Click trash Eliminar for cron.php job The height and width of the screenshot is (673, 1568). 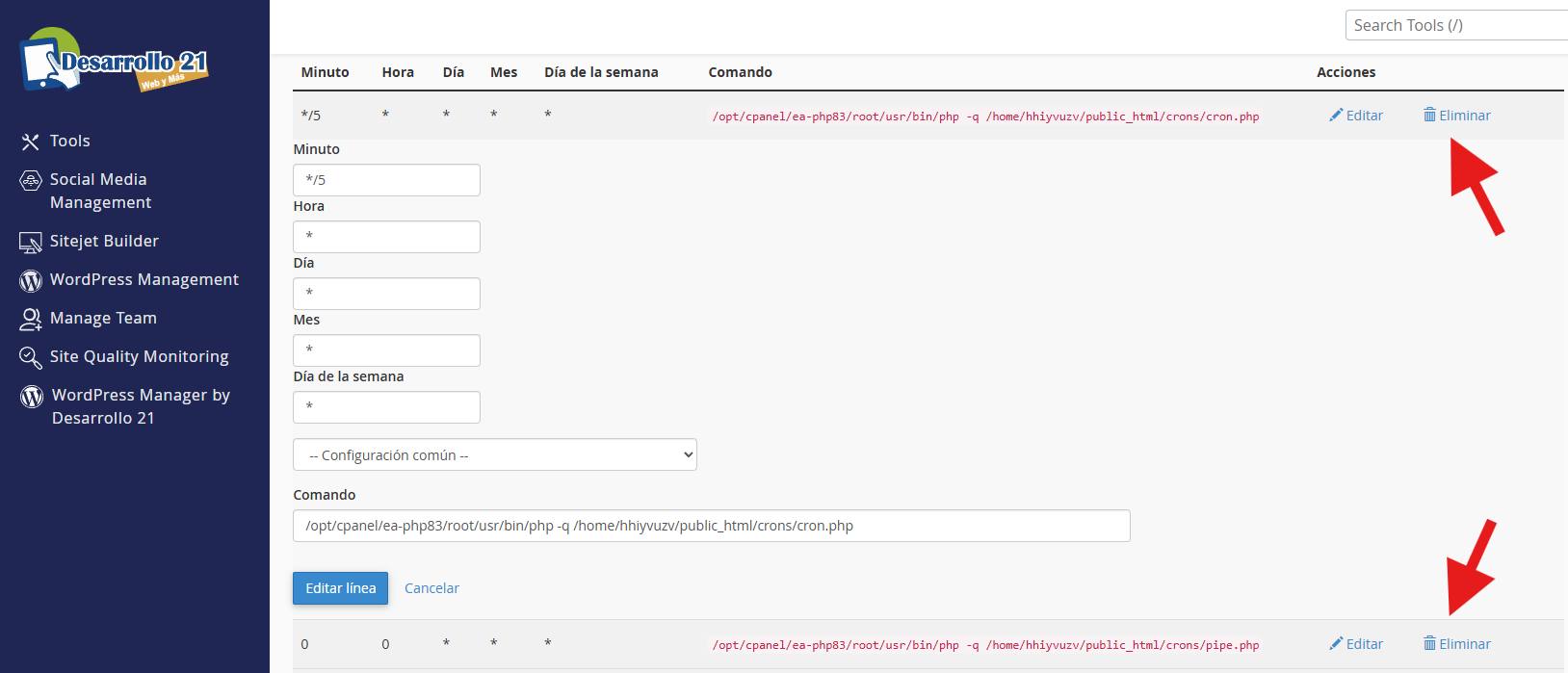1456,116
